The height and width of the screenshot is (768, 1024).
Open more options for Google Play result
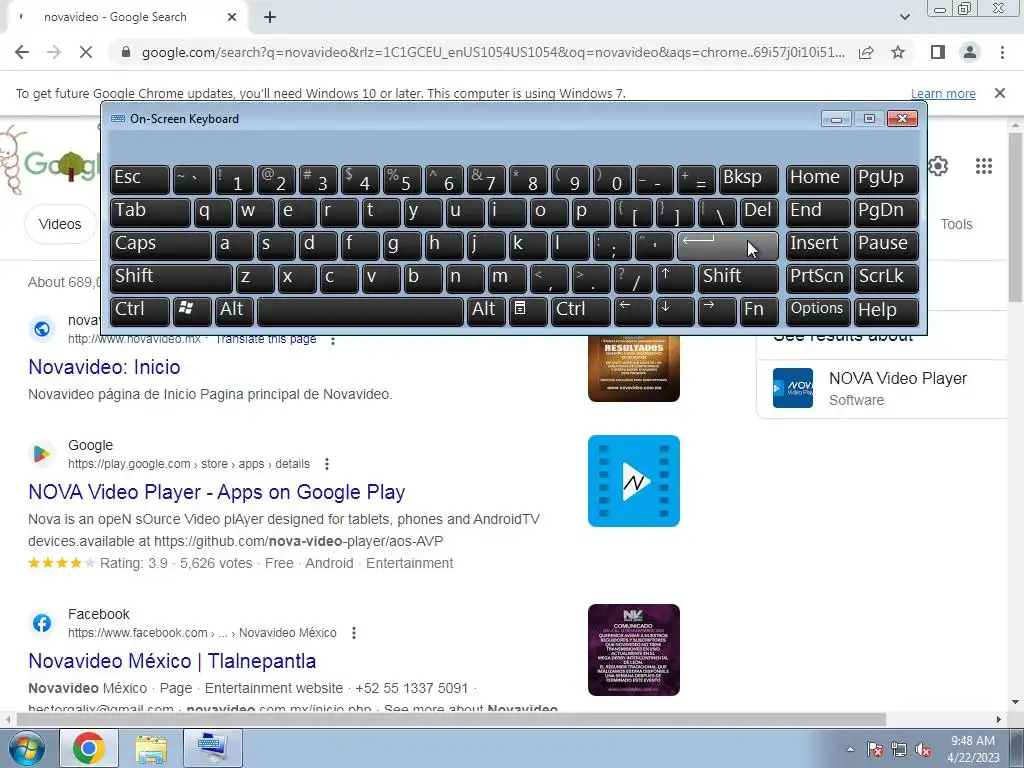[x=327, y=464]
